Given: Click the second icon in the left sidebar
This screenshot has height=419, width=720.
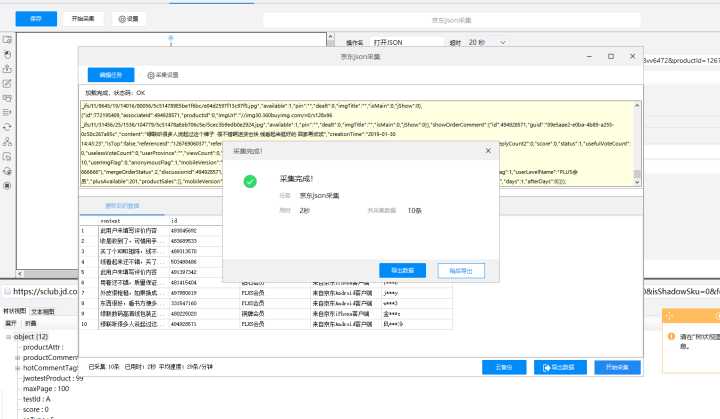Looking at the screenshot, I should tap(8, 55).
